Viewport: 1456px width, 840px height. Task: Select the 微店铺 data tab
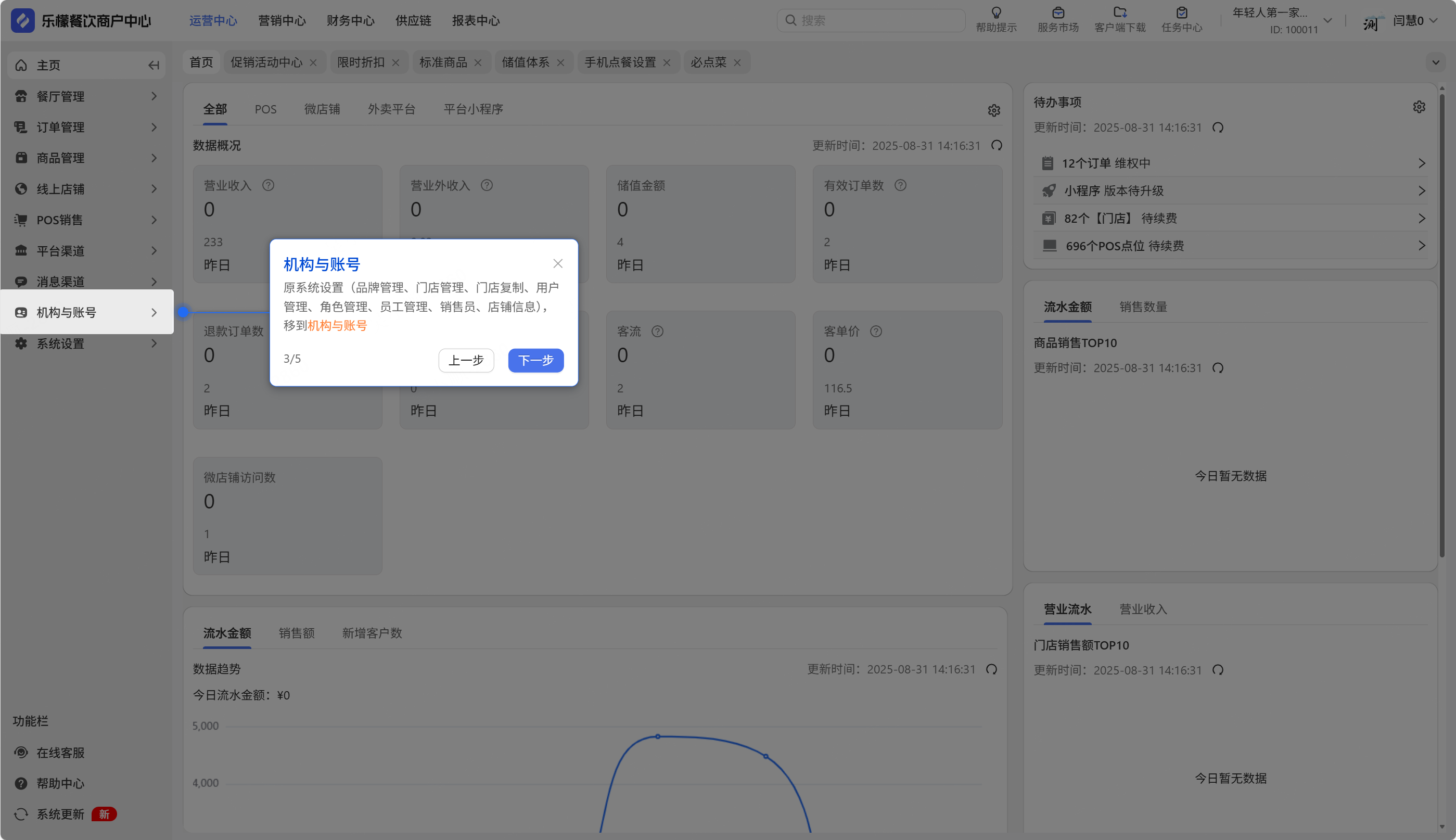coord(322,109)
